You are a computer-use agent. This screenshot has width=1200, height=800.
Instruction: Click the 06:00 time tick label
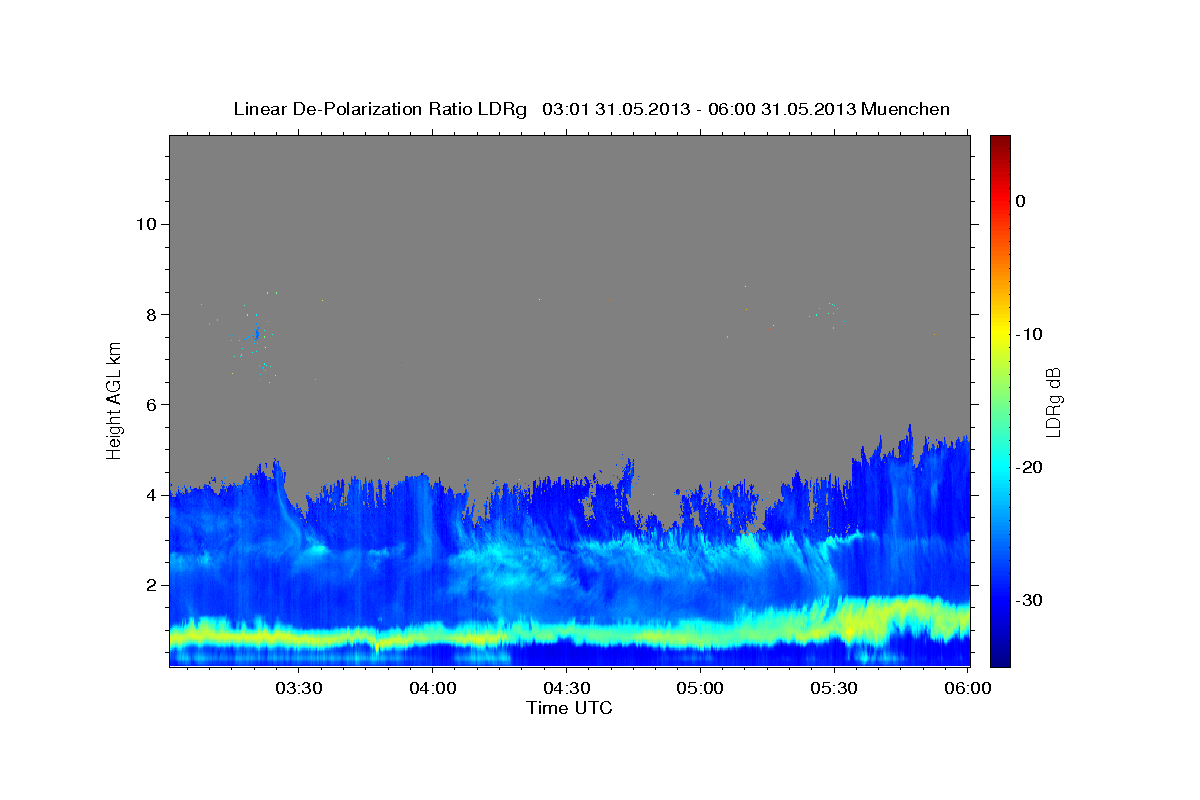(x=968, y=688)
